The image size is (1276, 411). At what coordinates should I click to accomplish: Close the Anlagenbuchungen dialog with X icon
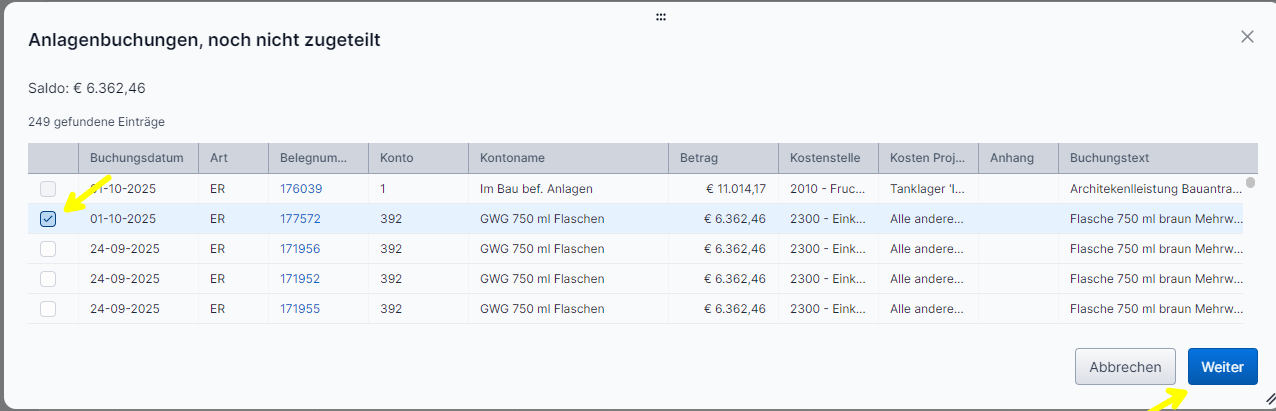pyautogui.click(x=1247, y=37)
